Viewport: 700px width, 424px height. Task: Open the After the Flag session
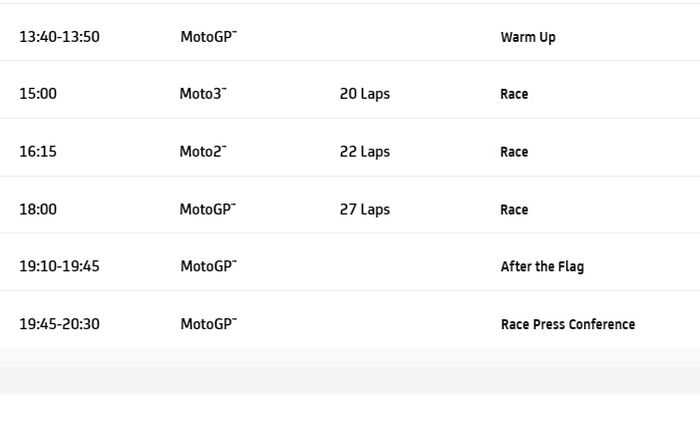(x=542, y=267)
